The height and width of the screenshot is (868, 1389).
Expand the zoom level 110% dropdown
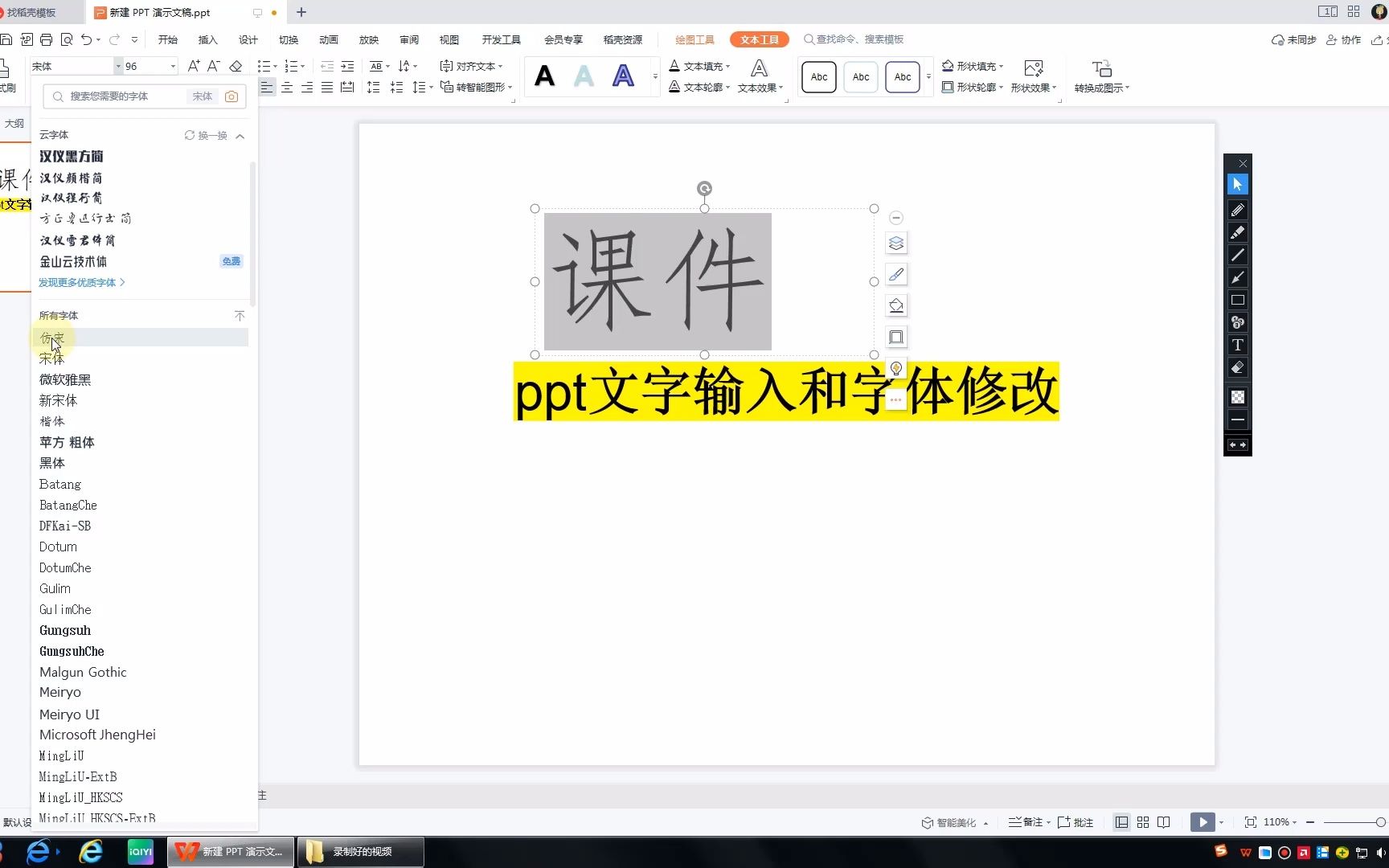[x=1294, y=821]
